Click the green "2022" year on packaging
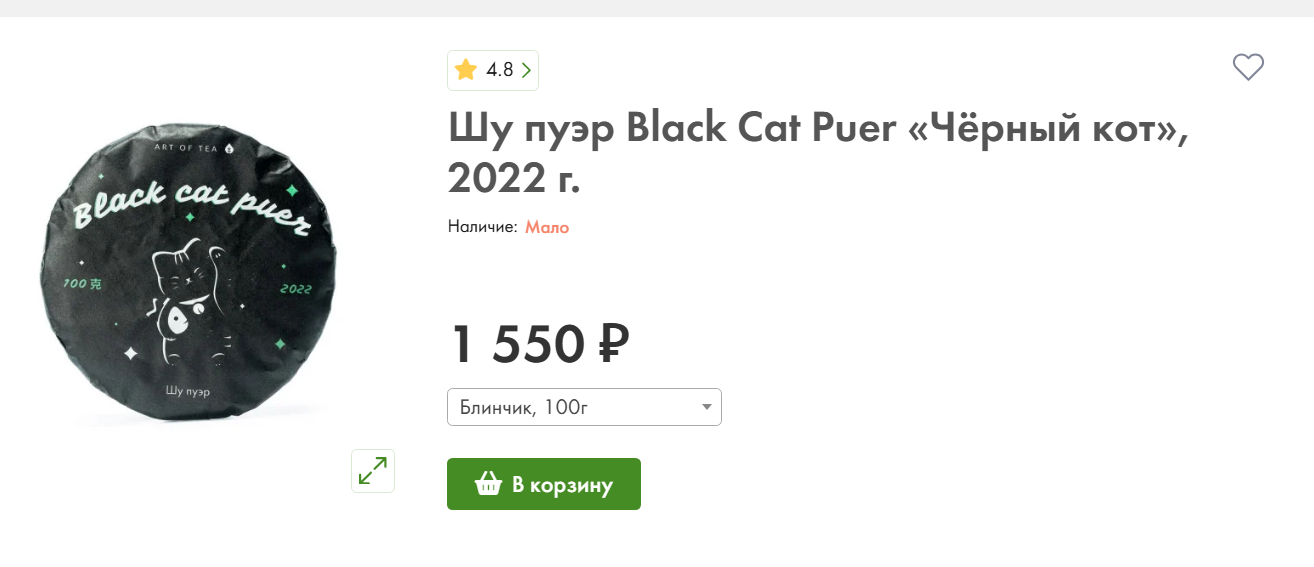Screen dimensions: 1314x567 [297, 289]
